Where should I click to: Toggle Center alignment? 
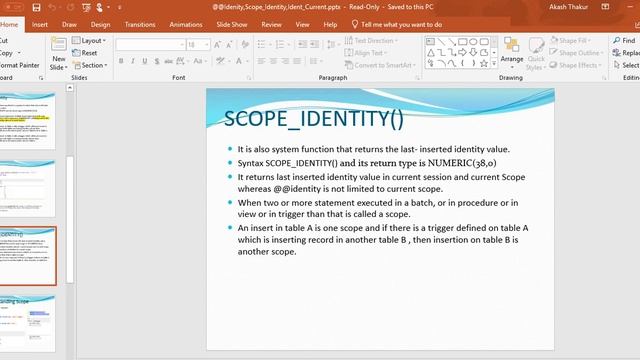point(273,61)
